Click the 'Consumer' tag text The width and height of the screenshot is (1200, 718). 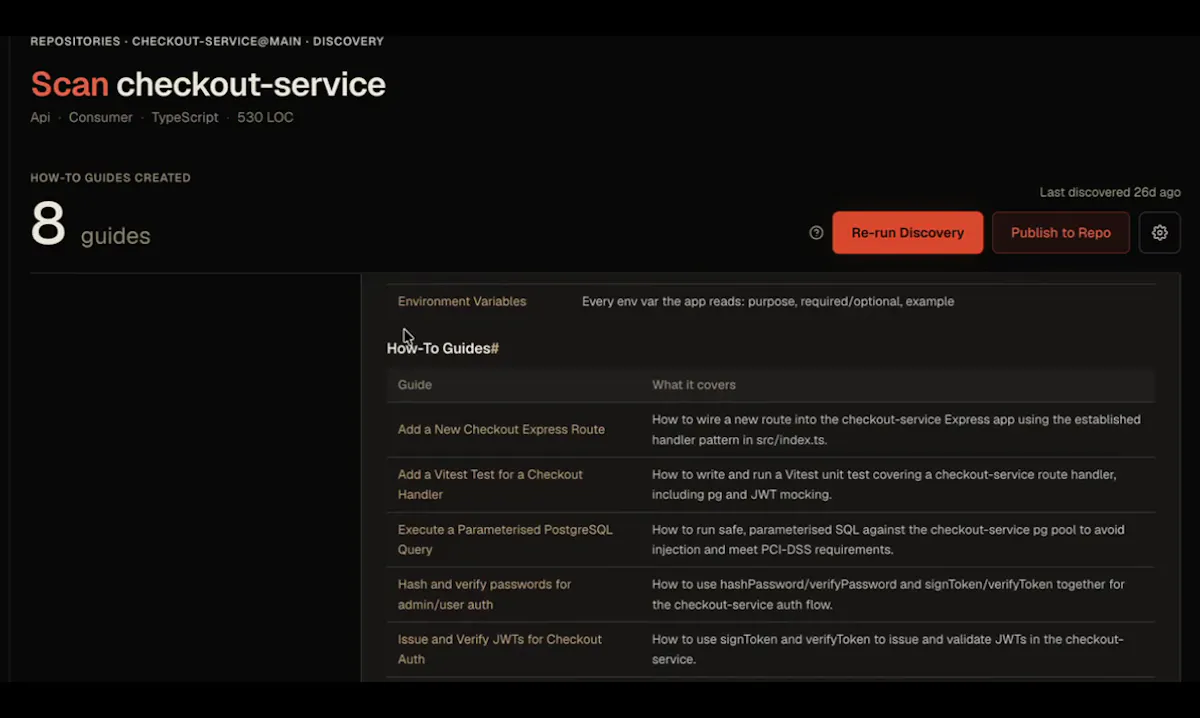[101, 118]
